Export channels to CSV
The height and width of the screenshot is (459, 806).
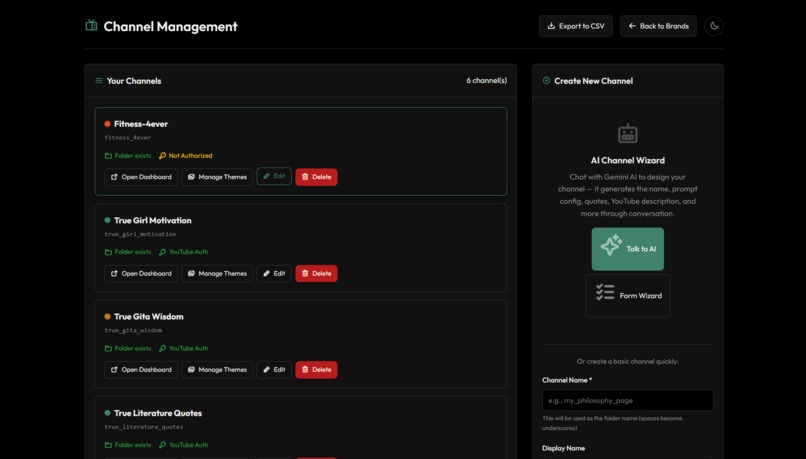pyautogui.click(x=576, y=26)
